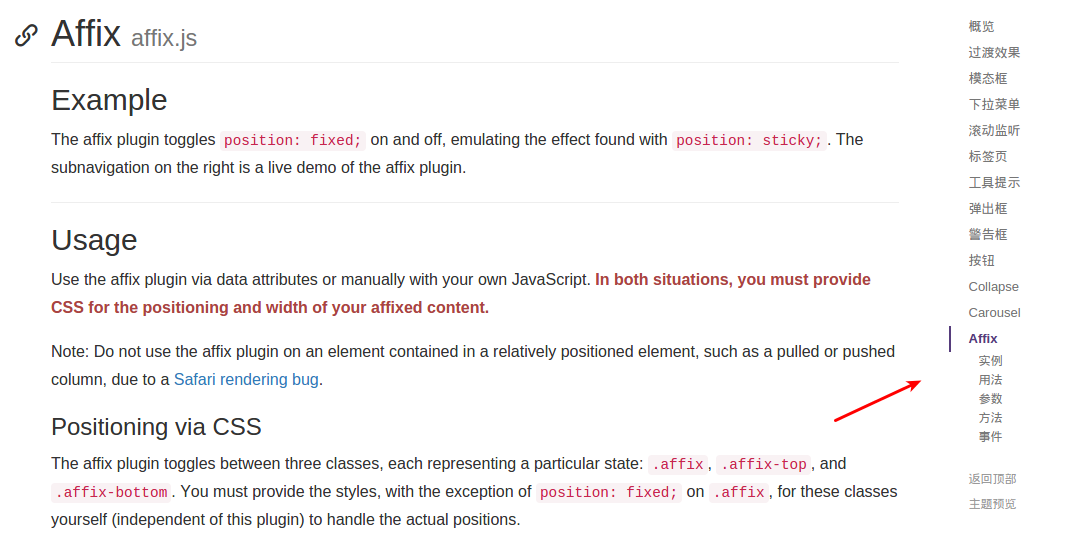
Task: Select 过渡效果 in the sidebar
Action: 994,53
